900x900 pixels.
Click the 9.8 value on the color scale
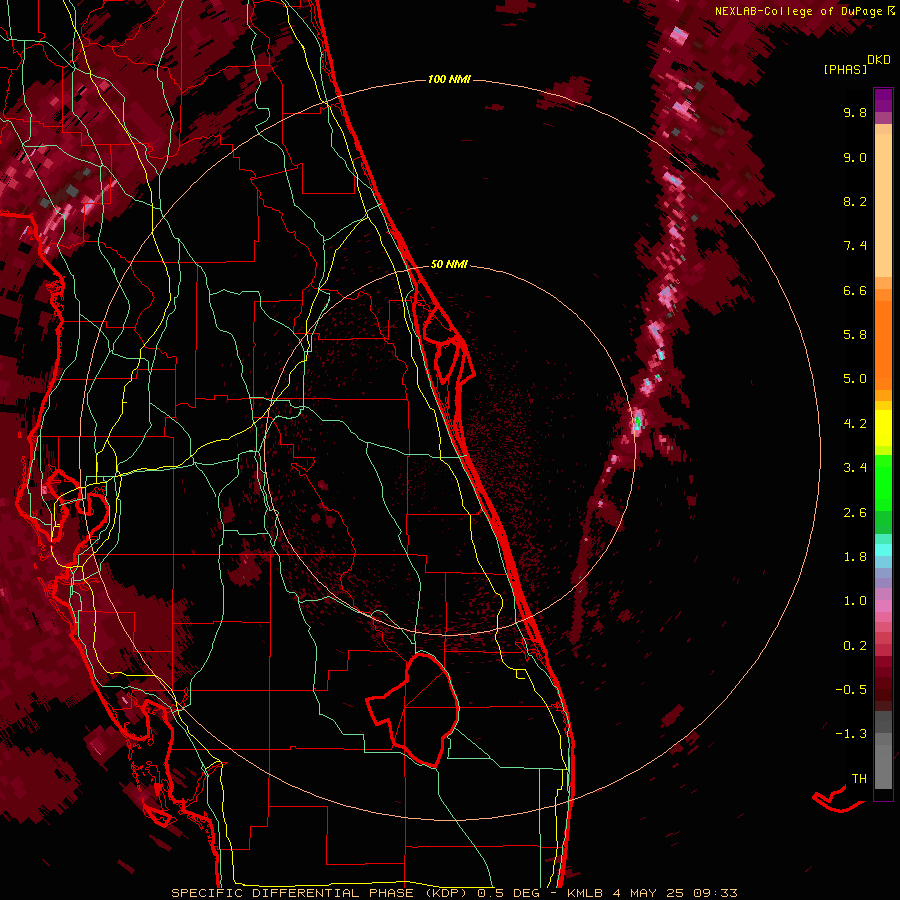pos(855,112)
